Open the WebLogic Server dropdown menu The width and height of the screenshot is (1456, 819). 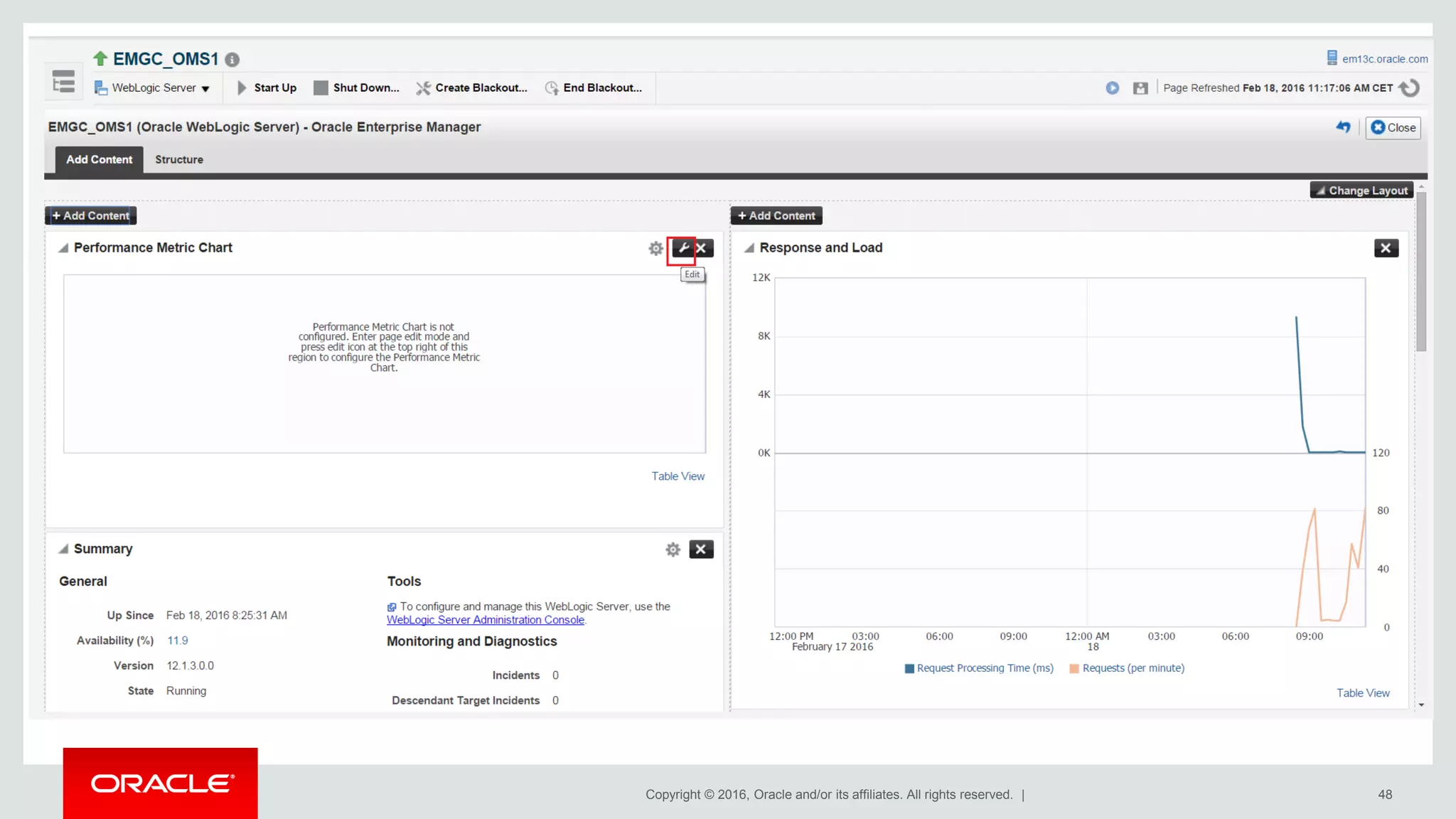(x=152, y=88)
